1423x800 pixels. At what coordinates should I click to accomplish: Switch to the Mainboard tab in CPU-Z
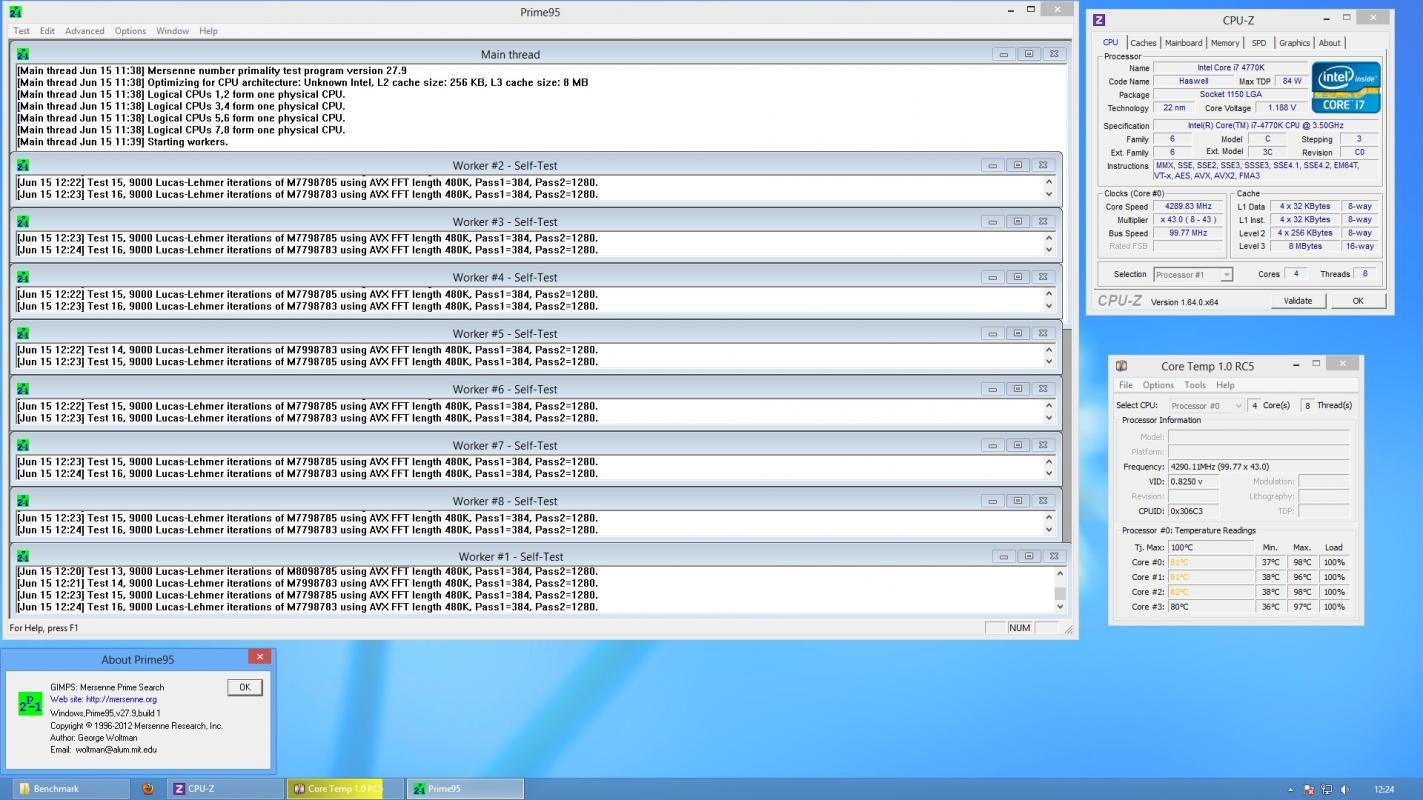tap(1183, 43)
